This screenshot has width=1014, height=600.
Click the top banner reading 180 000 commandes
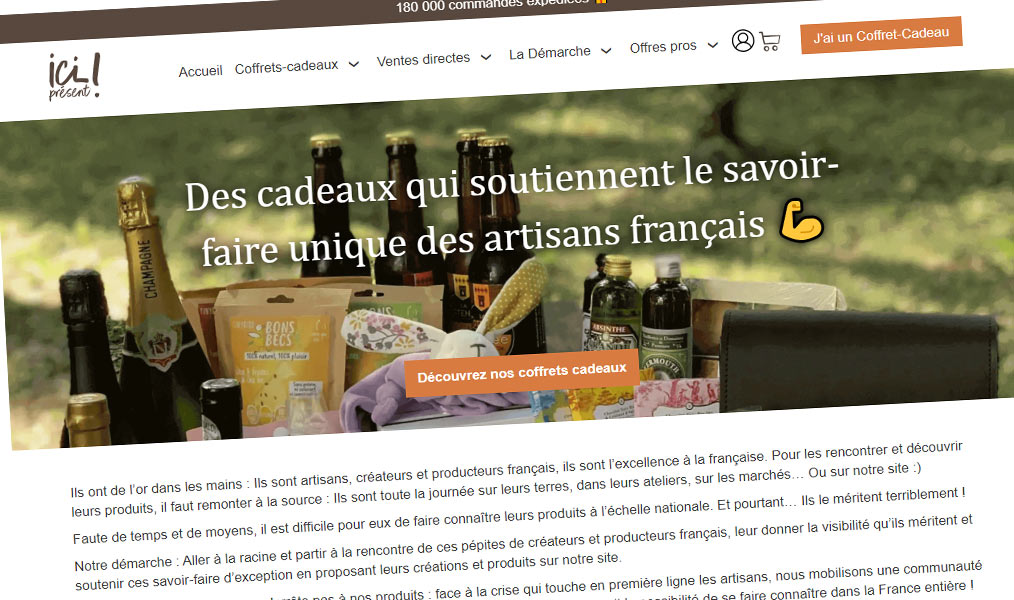tap(501, 4)
